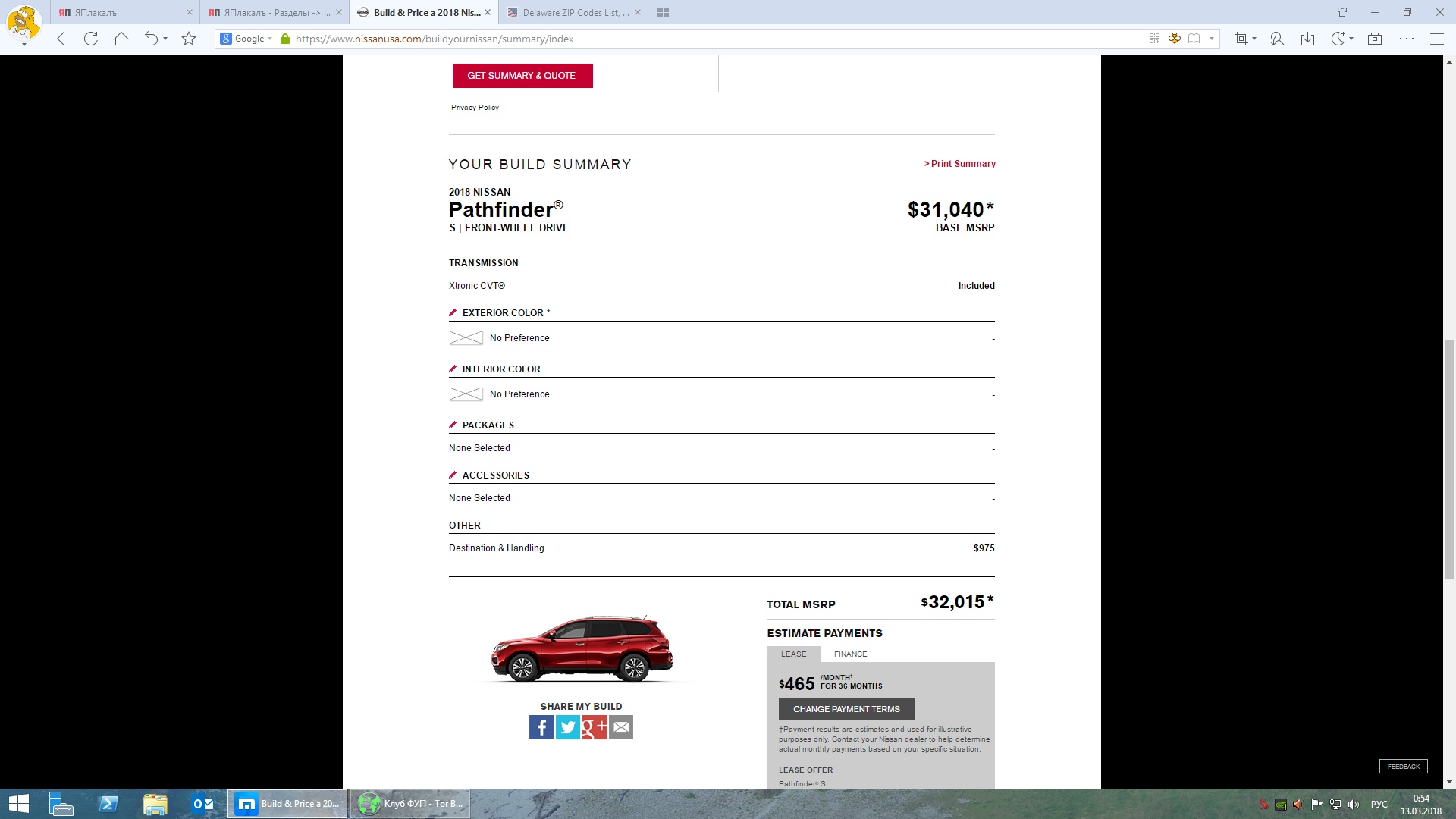This screenshot has width=1456, height=819.
Task: Open night mode options dropdown arrow
Action: click(1351, 39)
